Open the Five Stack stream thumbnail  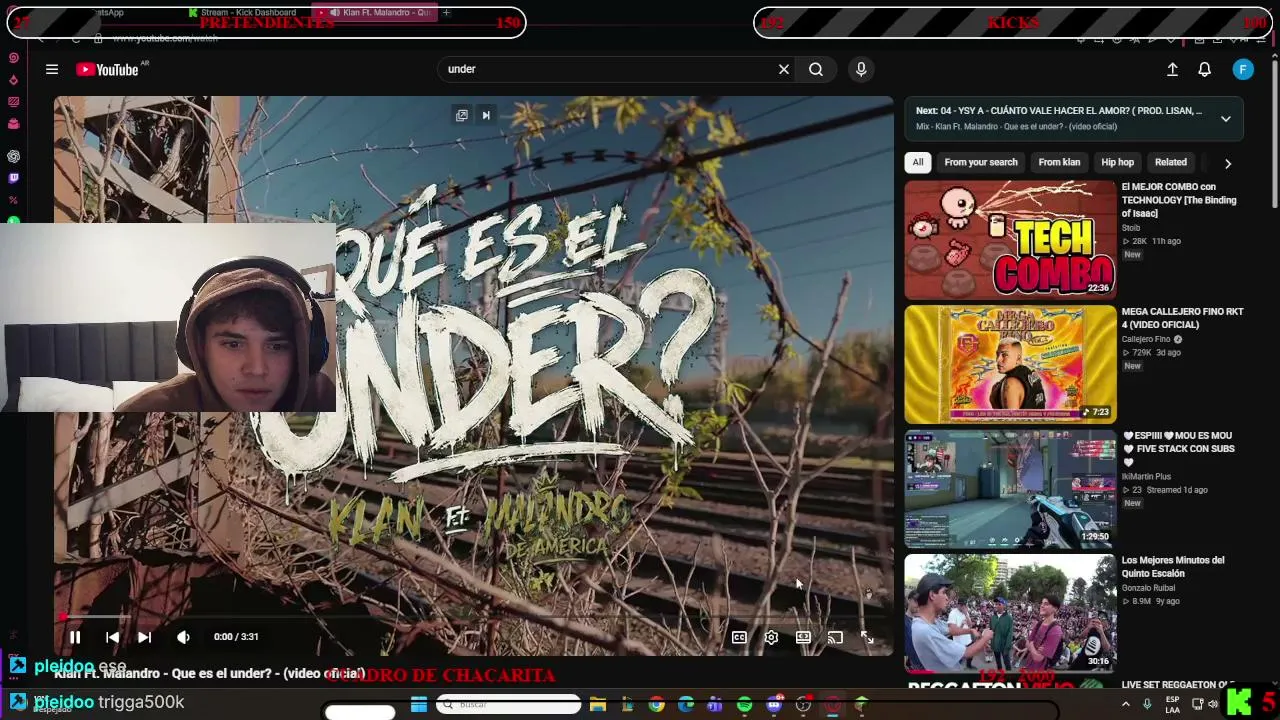tap(1010, 489)
